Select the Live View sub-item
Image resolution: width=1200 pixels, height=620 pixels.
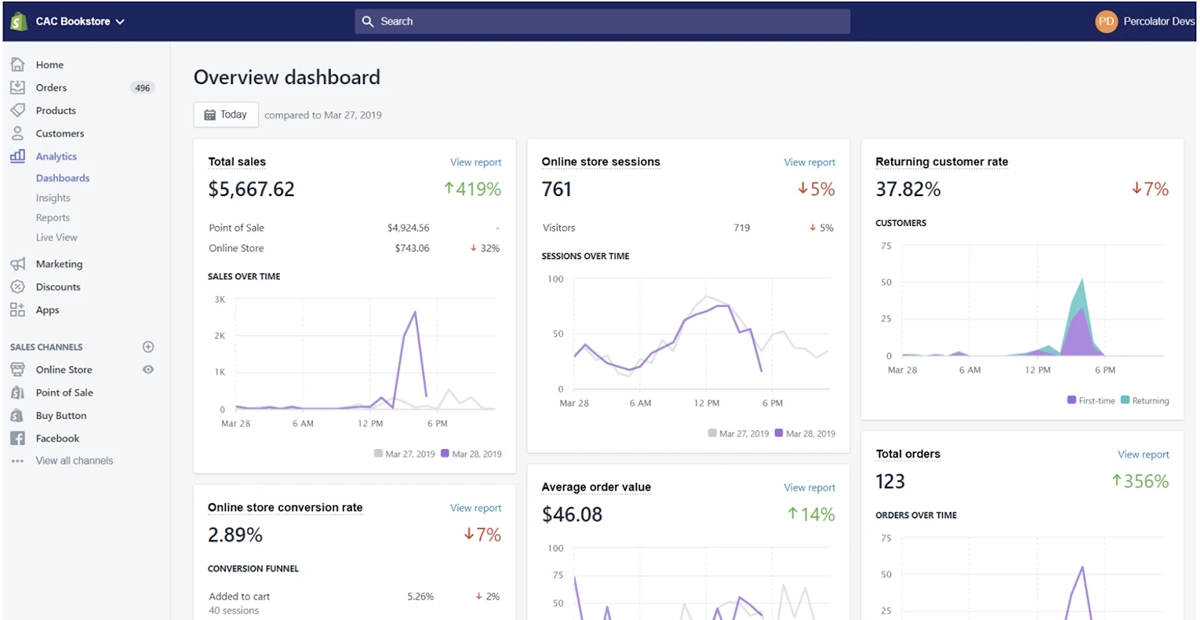pyautogui.click(x=57, y=238)
